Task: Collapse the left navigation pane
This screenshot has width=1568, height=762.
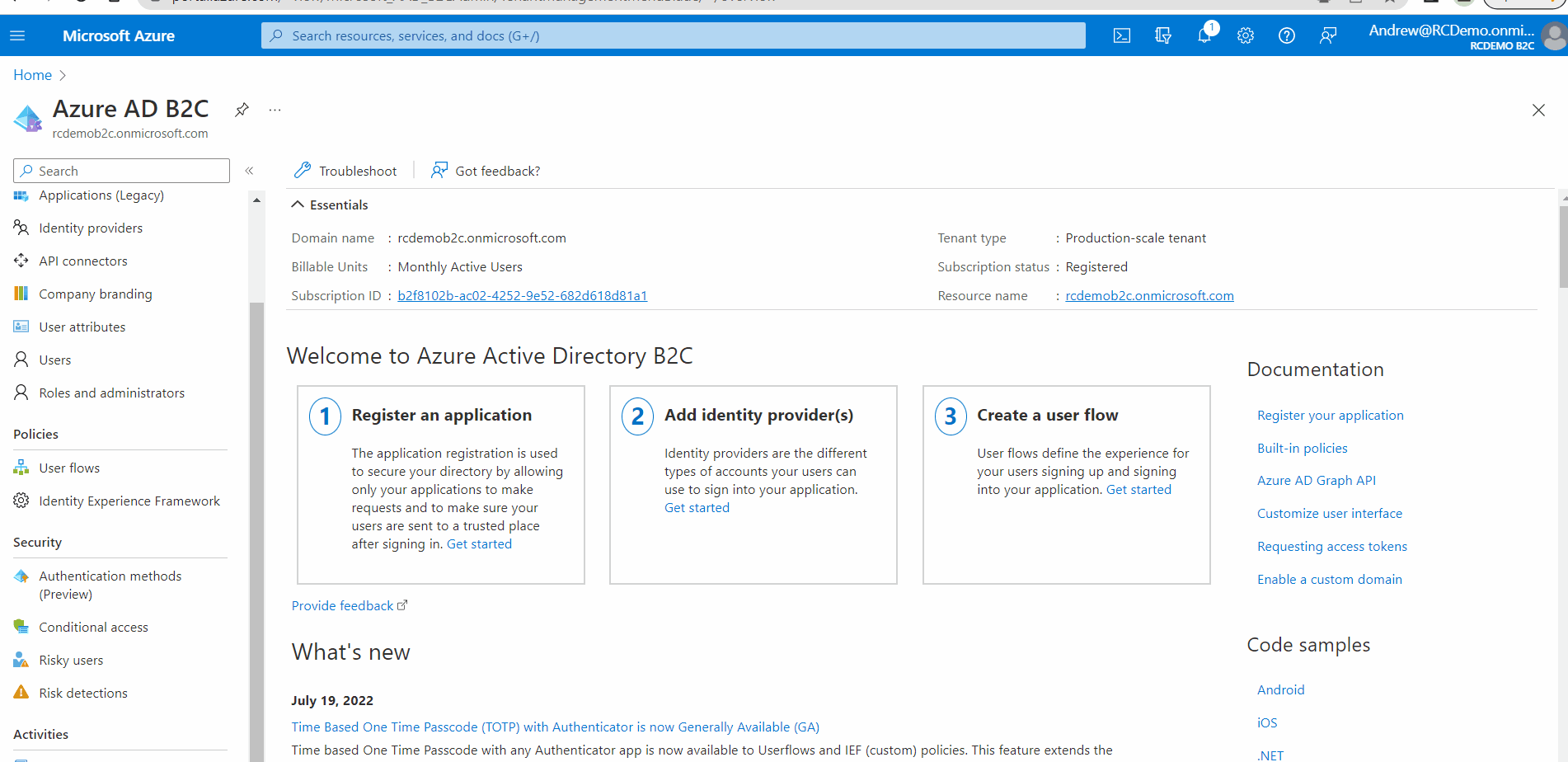Action: (249, 171)
